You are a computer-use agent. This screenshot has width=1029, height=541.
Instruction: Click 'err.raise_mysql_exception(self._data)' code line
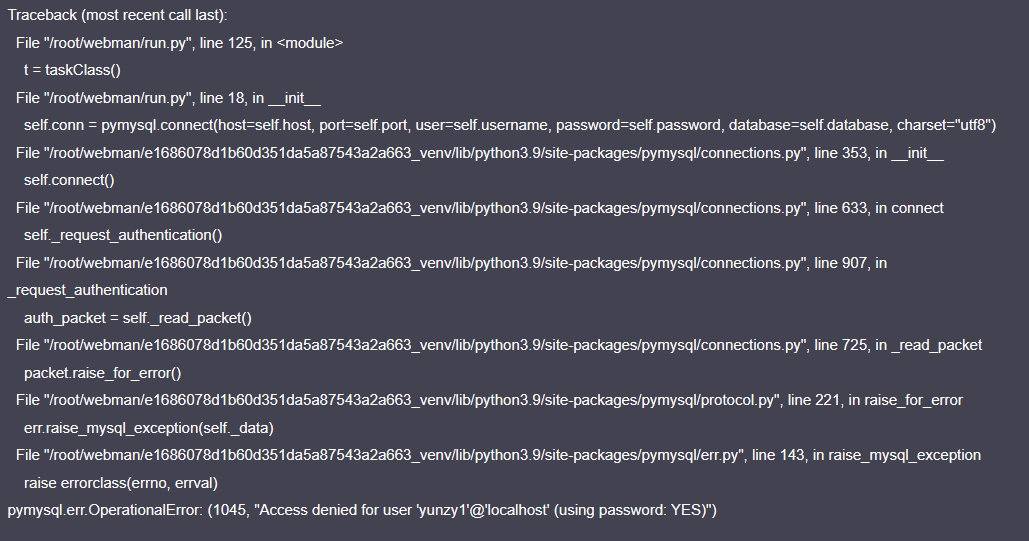(x=149, y=428)
